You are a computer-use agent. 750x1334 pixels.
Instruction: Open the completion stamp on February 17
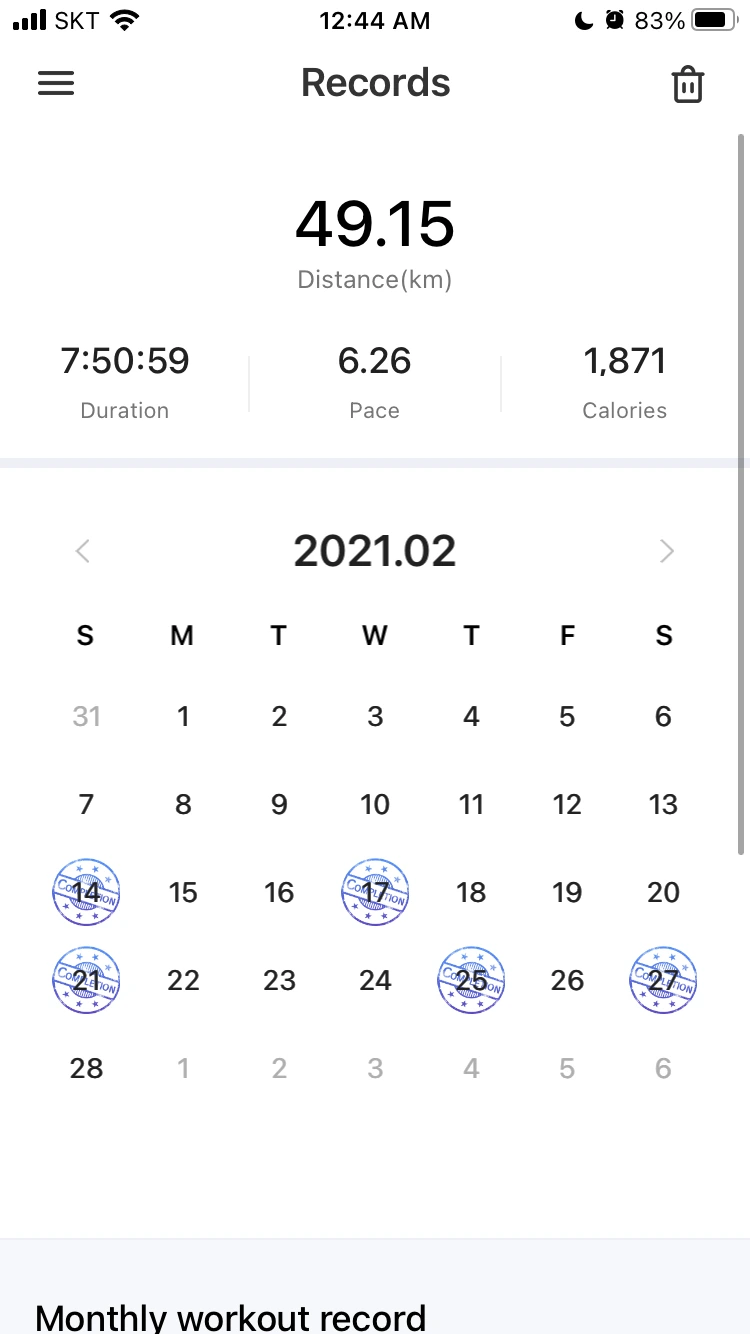(x=375, y=892)
